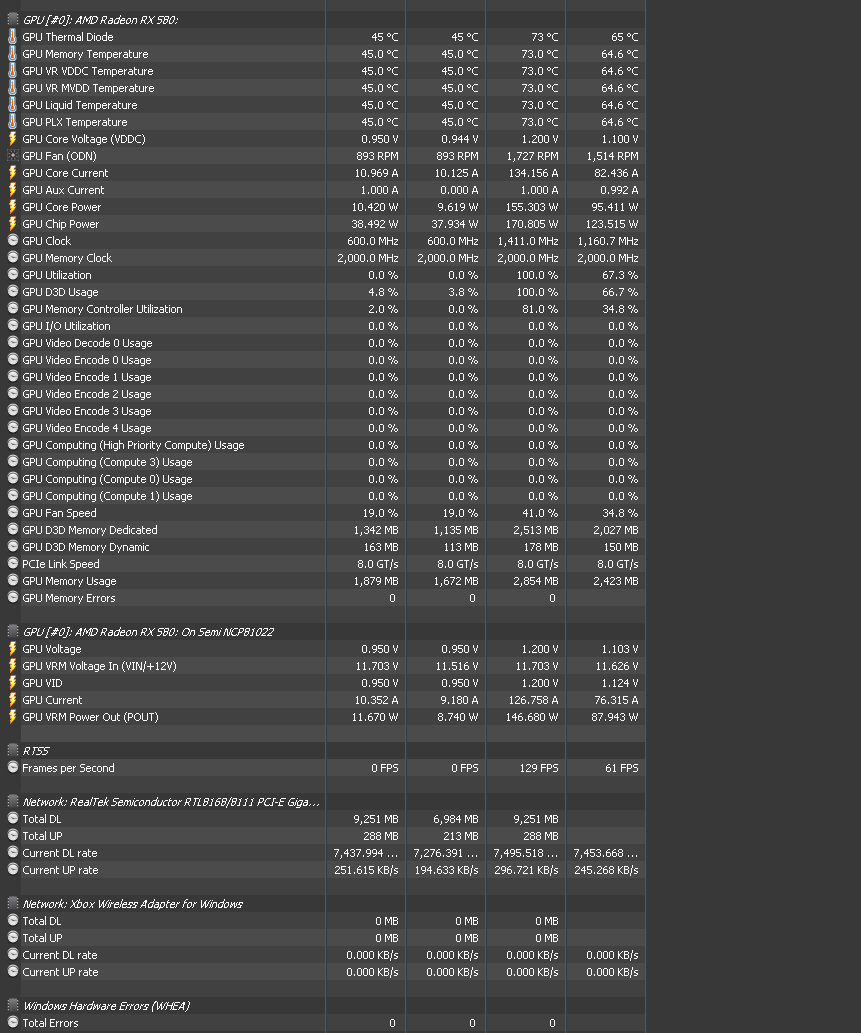The image size is (861, 1033).
Task: Select the Xbox adapter Current DL rate row
Action: [323, 955]
